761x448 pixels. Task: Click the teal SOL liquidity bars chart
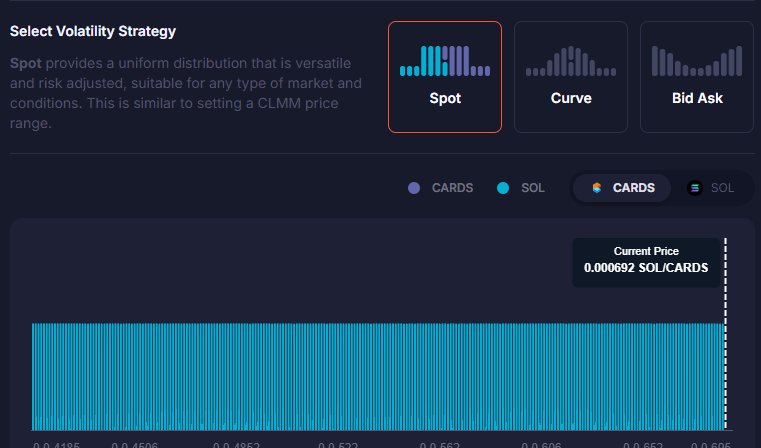tap(378, 377)
